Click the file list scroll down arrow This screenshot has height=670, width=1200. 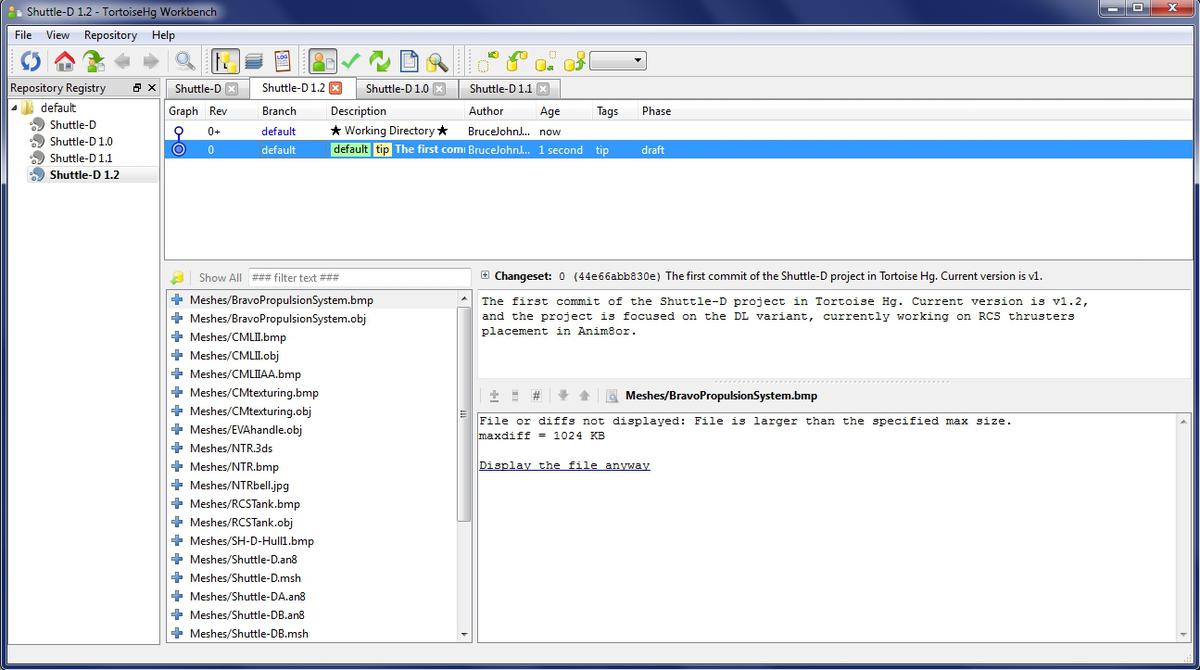(464, 634)
